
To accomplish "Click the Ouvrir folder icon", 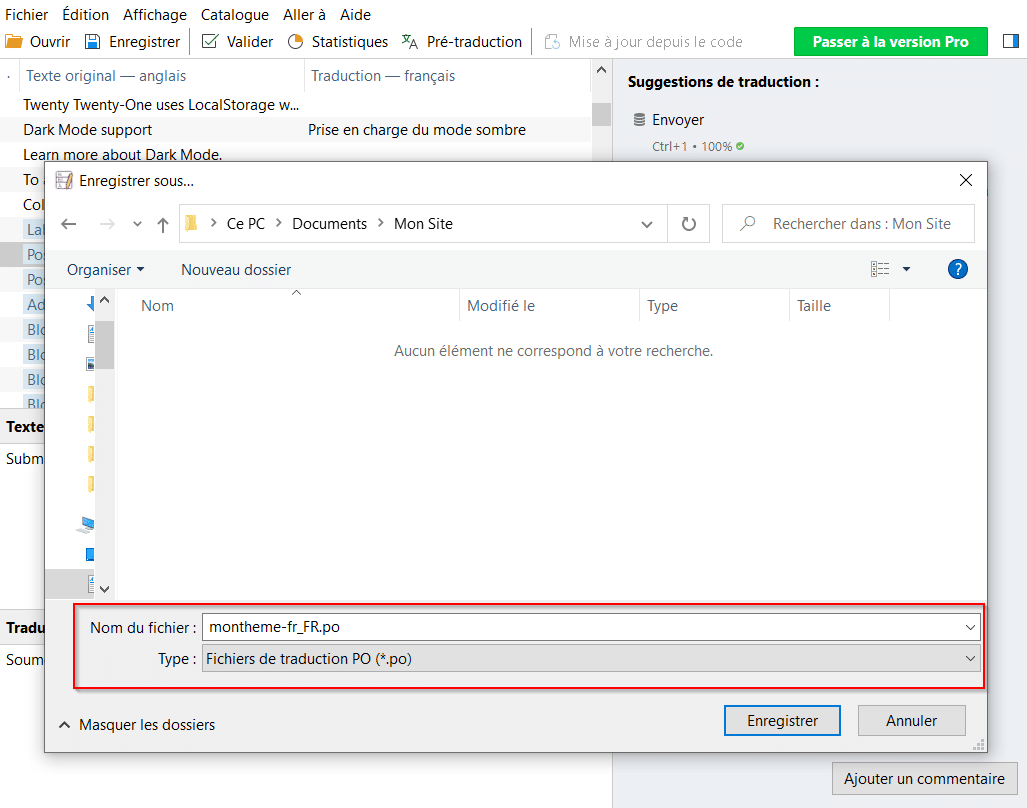I will coord(14,42).
